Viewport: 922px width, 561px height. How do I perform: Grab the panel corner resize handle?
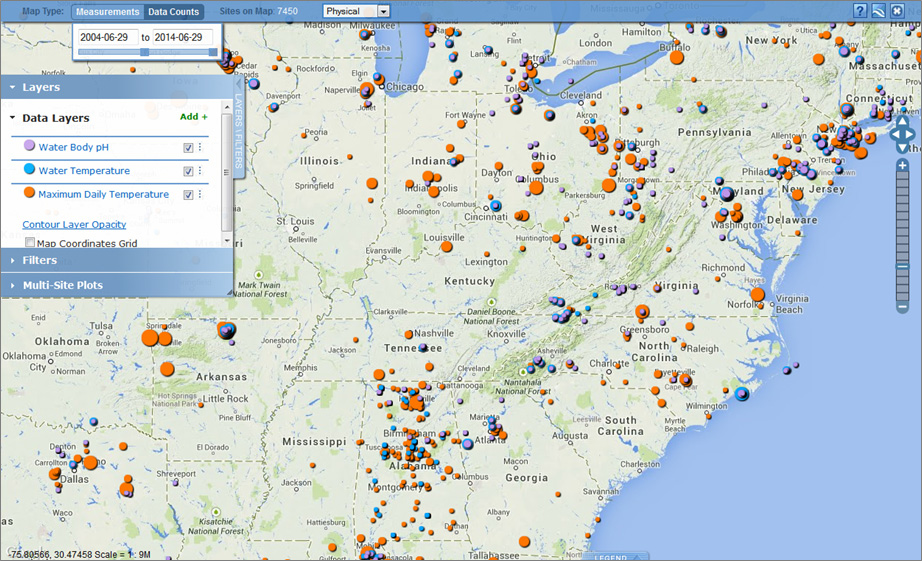pyautogui.click(x=229, y=292)
